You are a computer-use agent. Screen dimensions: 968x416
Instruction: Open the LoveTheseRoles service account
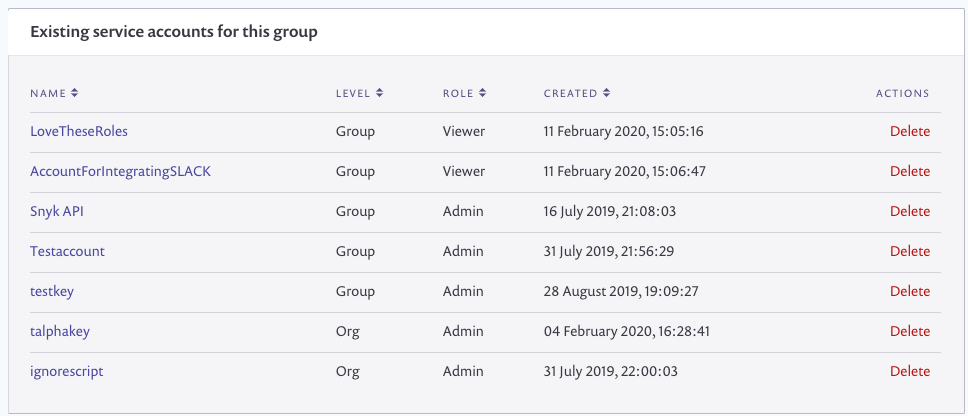click(x=79, y=131)
